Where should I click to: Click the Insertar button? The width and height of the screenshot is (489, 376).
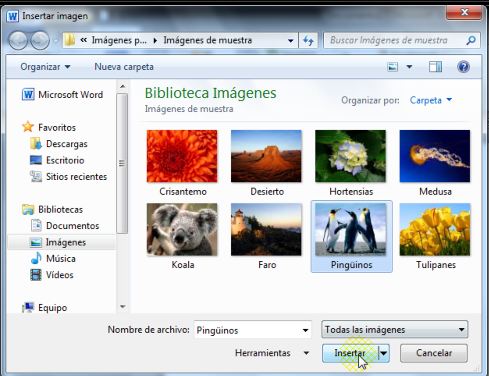point(350,353)
